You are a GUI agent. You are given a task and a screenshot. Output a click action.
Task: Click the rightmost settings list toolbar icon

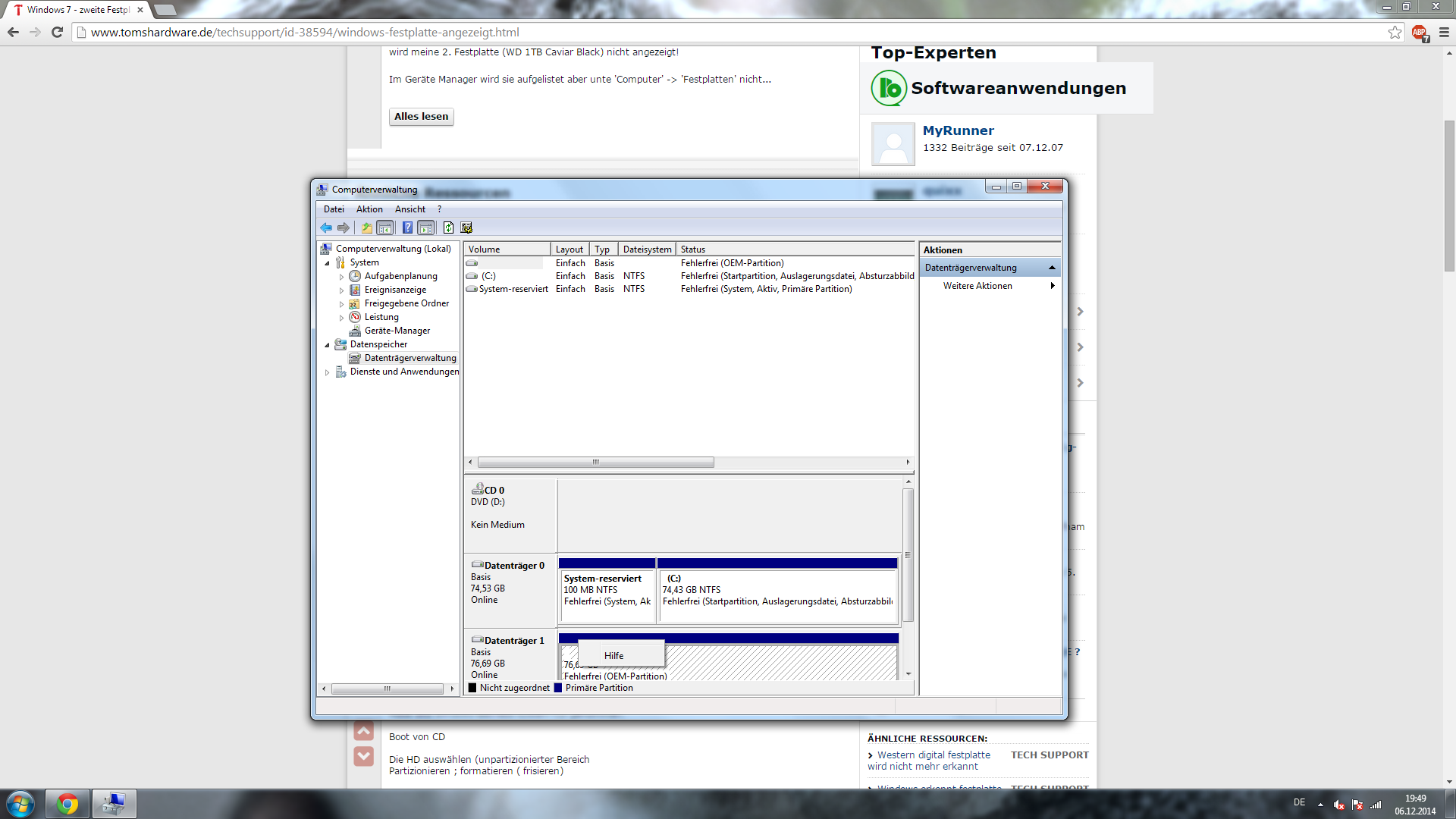[466, 227]
